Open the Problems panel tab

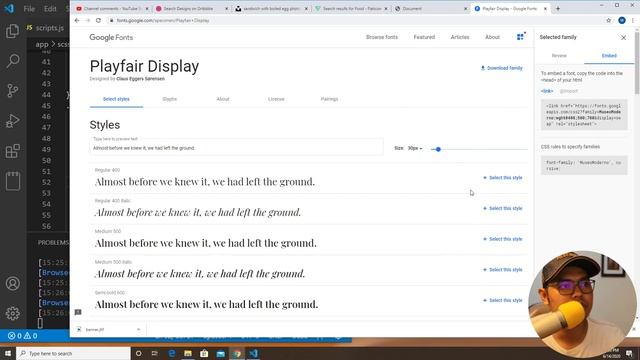(x=53, y=242)
